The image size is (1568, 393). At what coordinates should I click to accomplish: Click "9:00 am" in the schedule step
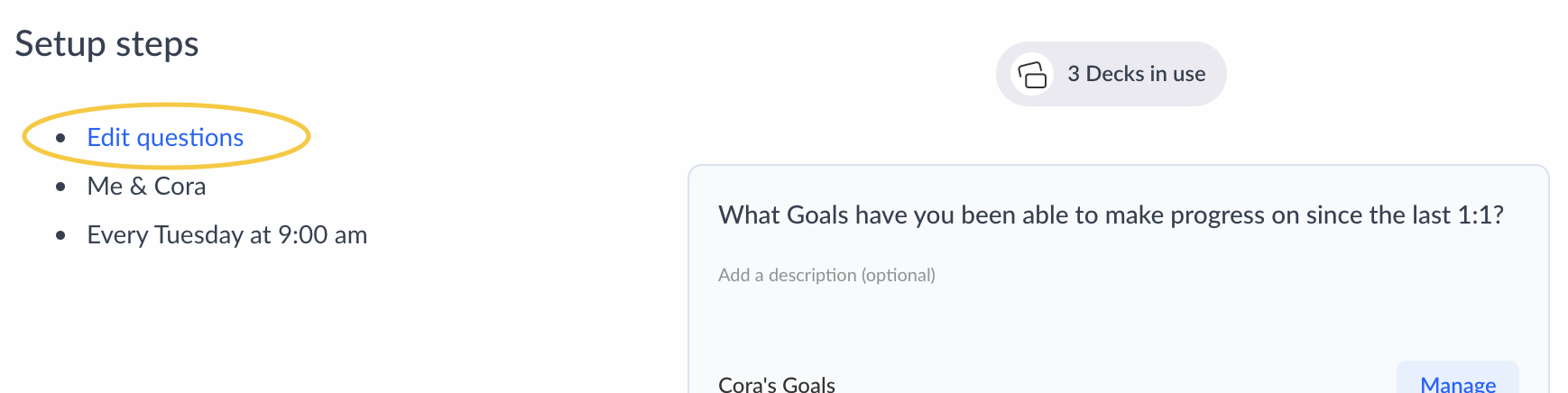[322, 235]
